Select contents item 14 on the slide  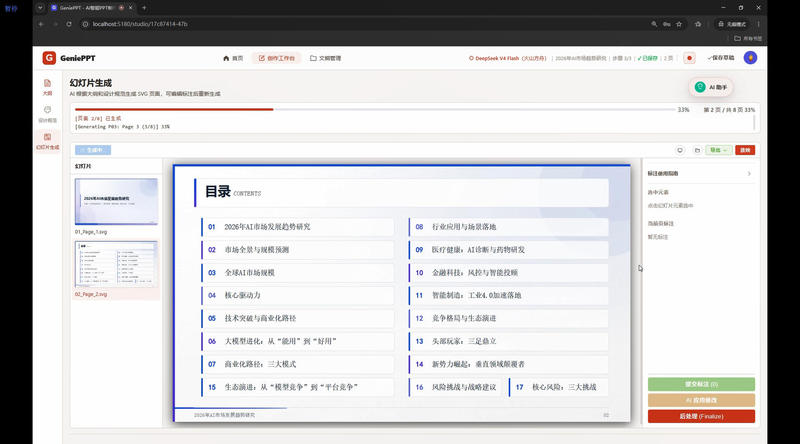[x=508, y=364]
